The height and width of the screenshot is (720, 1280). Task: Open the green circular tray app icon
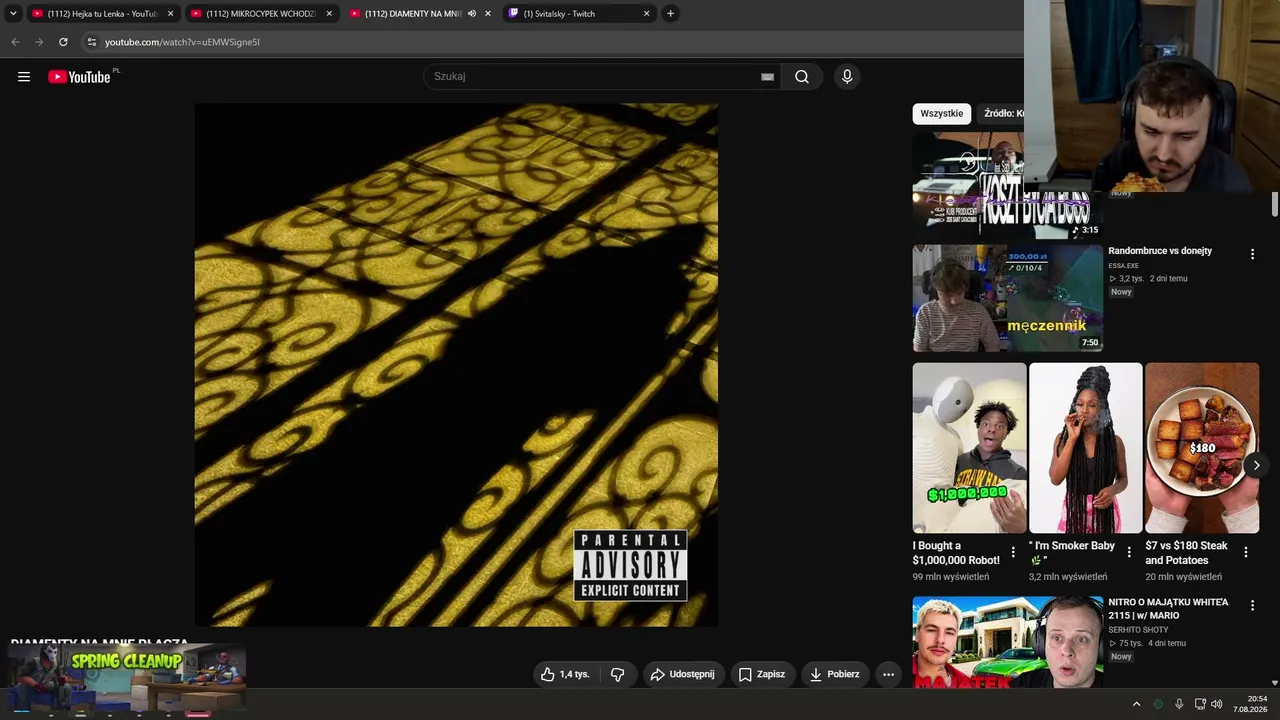(x=1158, y=704)
